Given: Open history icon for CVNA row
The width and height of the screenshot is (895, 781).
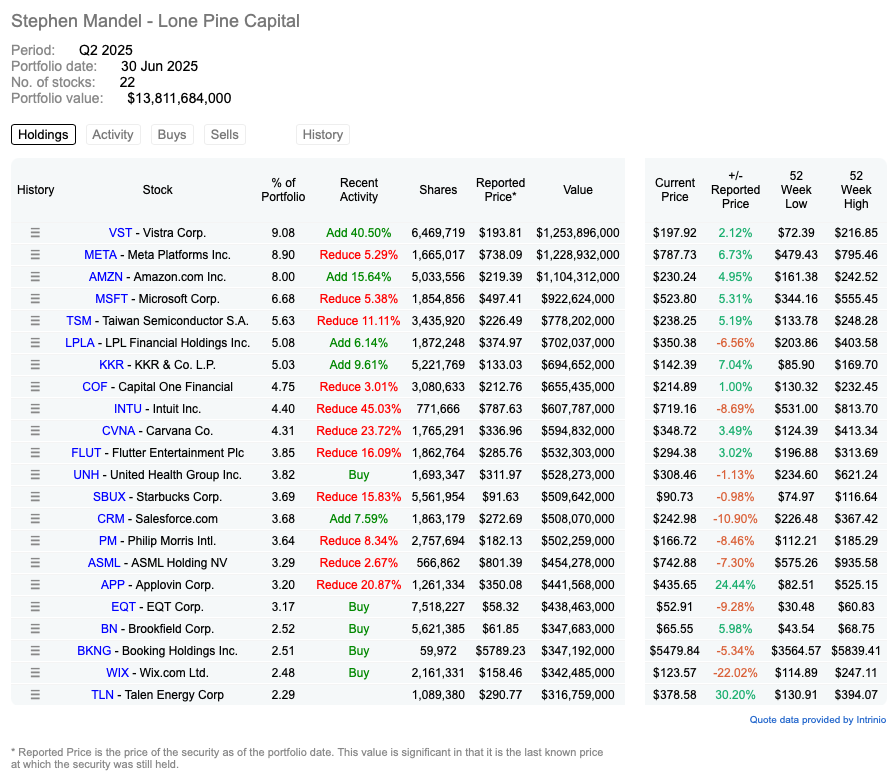Looking at the screenshot, I should (x=35, y=430).
